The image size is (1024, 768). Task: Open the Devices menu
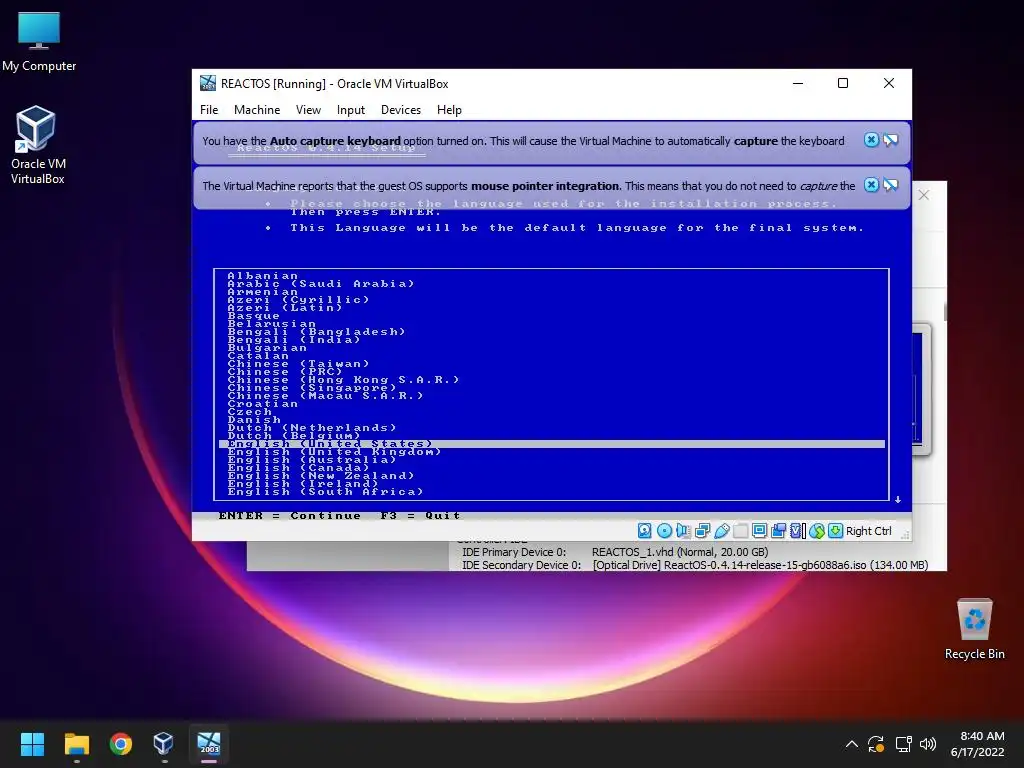tap(401, 110)
